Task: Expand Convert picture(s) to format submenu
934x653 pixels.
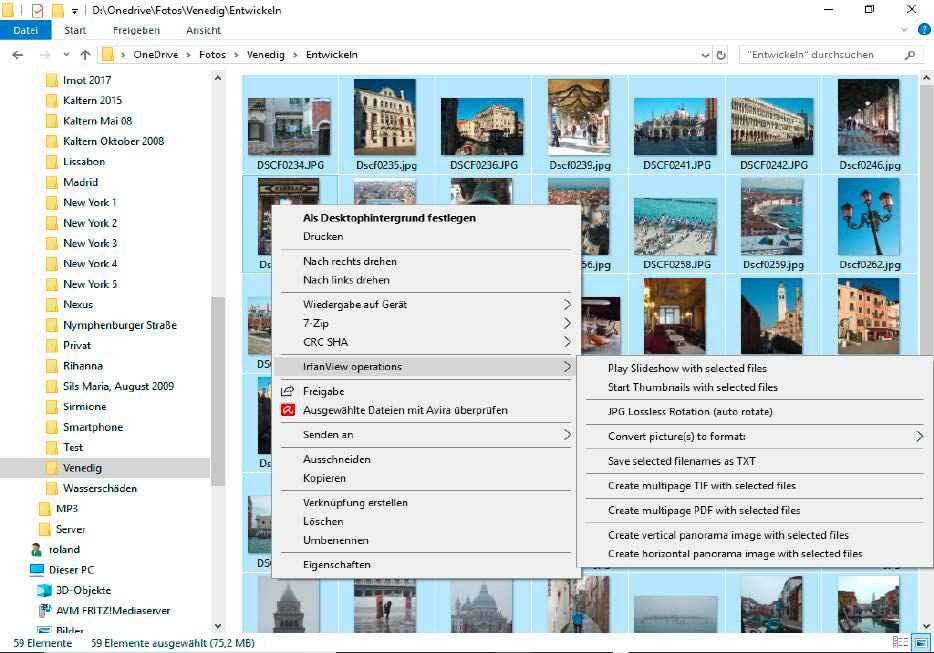Action: click(x=919, y=436)
